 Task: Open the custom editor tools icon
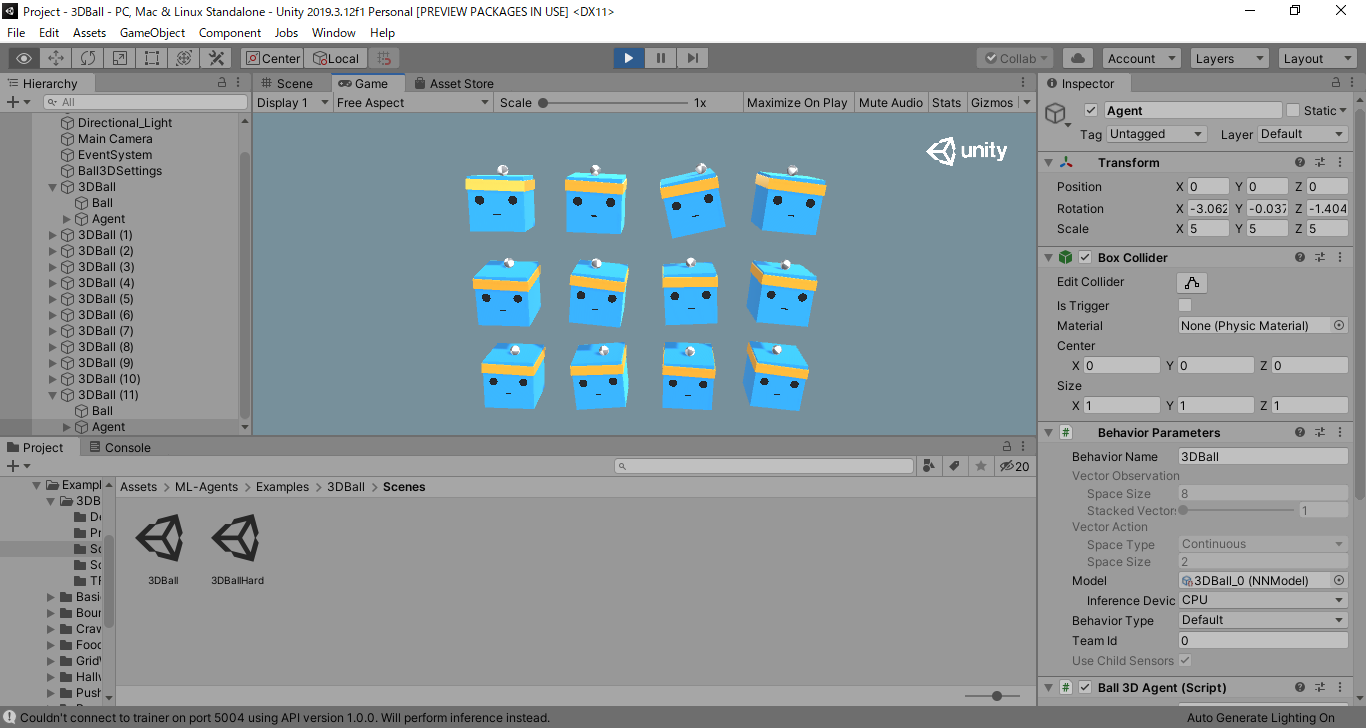[x=216, y=58]
